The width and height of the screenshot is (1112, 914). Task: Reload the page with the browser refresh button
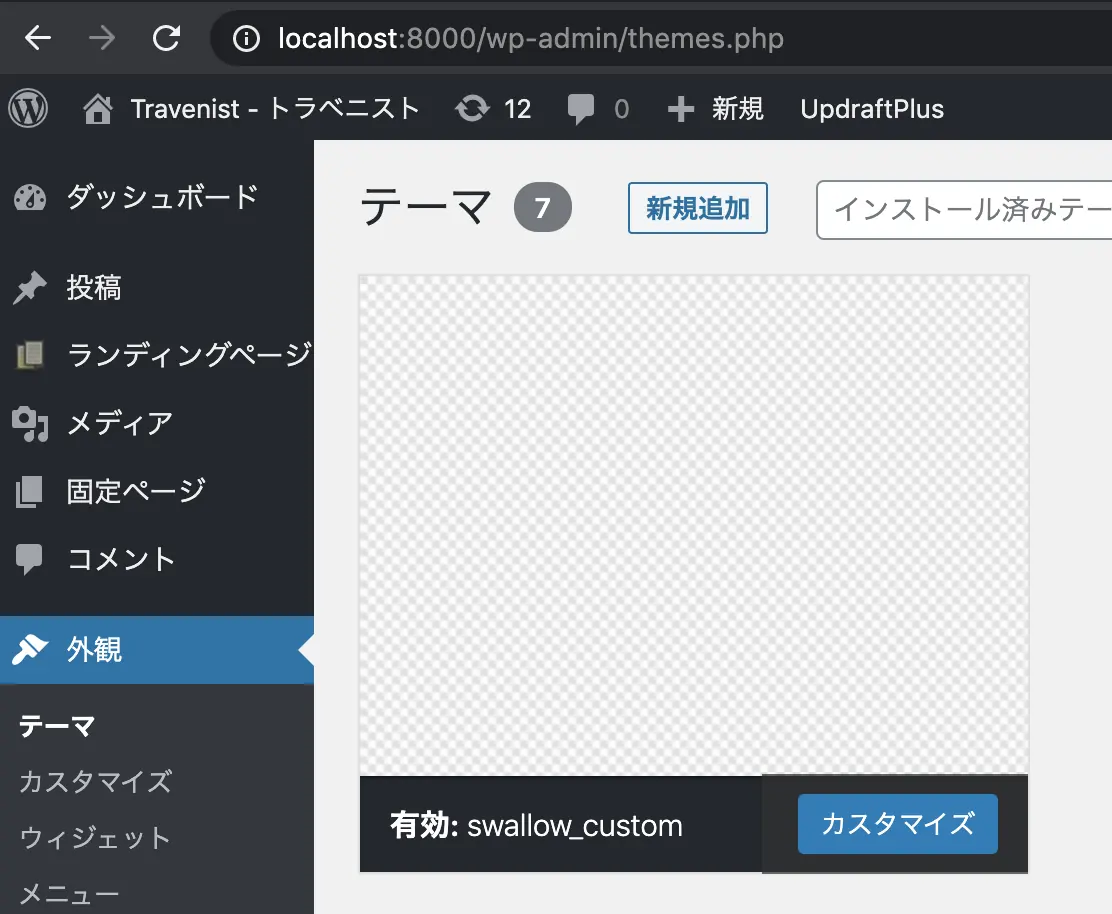click(x=167, y=38)
